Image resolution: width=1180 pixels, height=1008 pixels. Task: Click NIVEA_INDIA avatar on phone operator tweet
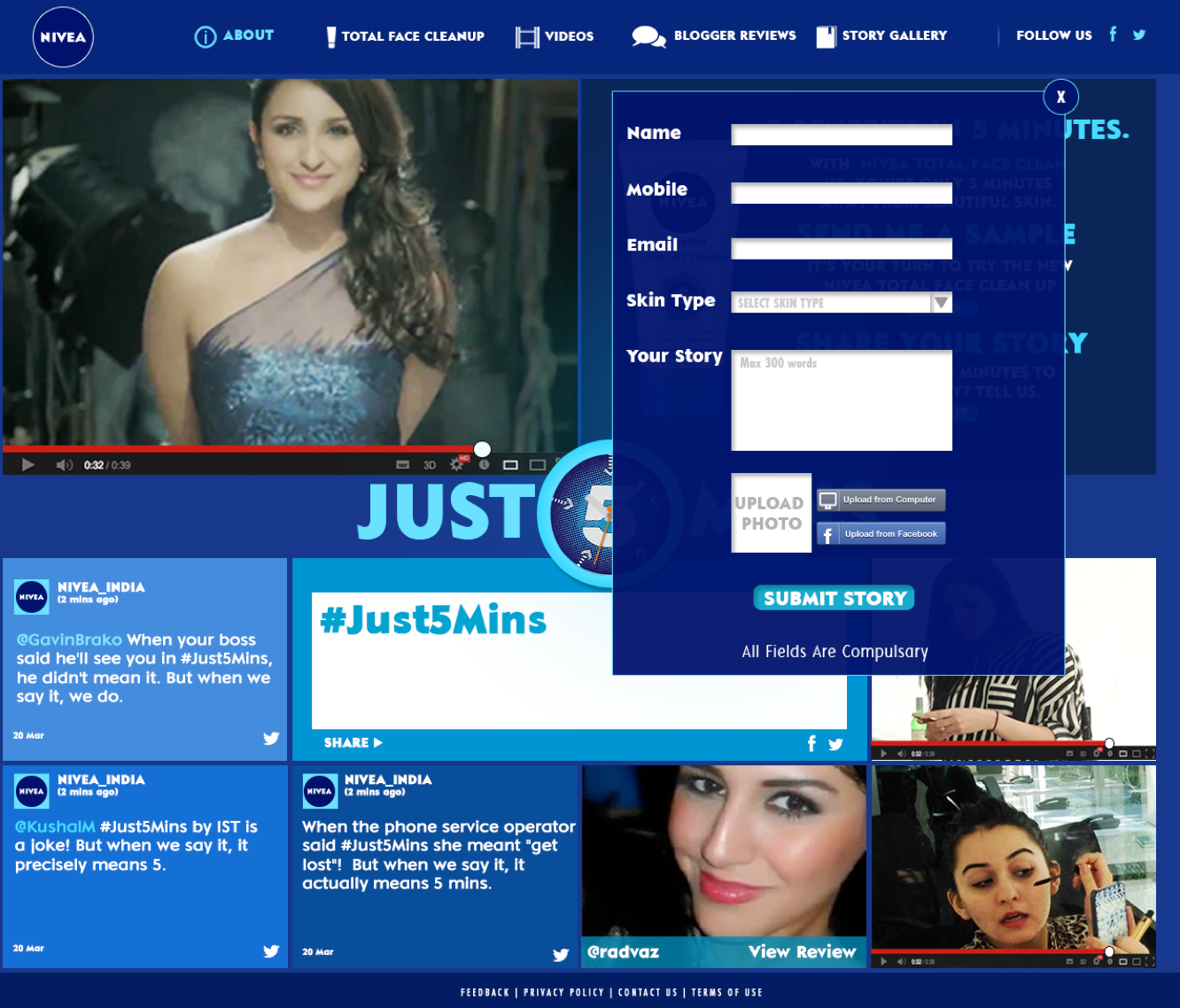pyautogui.click(x=319, y=791)
